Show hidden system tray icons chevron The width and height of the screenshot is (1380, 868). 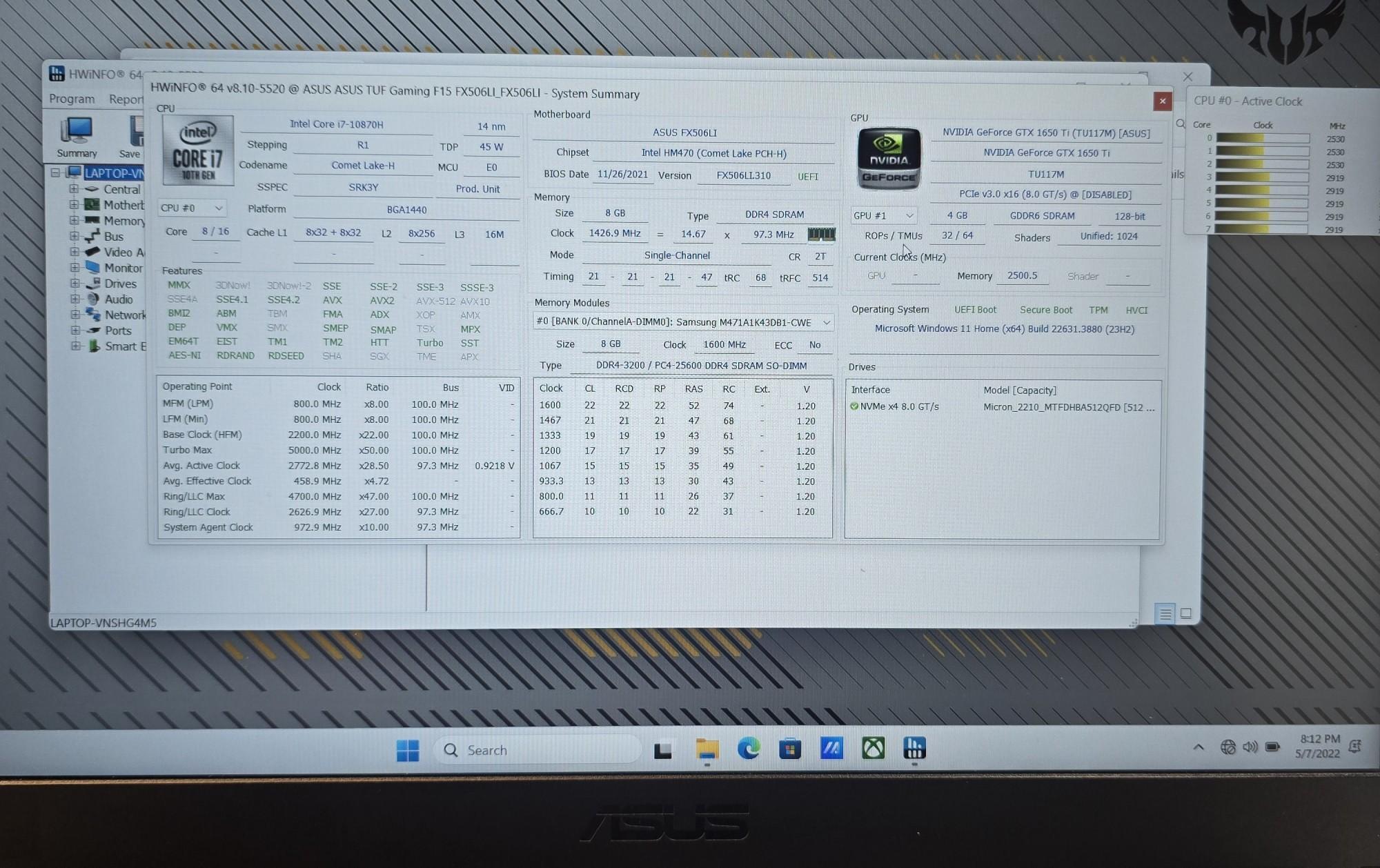coord(1199,747)
